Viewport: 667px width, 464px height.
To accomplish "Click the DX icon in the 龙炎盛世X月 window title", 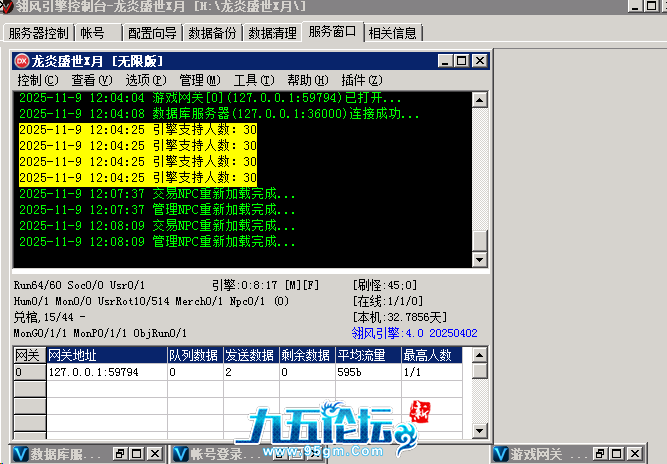I will tap(22, 61).
